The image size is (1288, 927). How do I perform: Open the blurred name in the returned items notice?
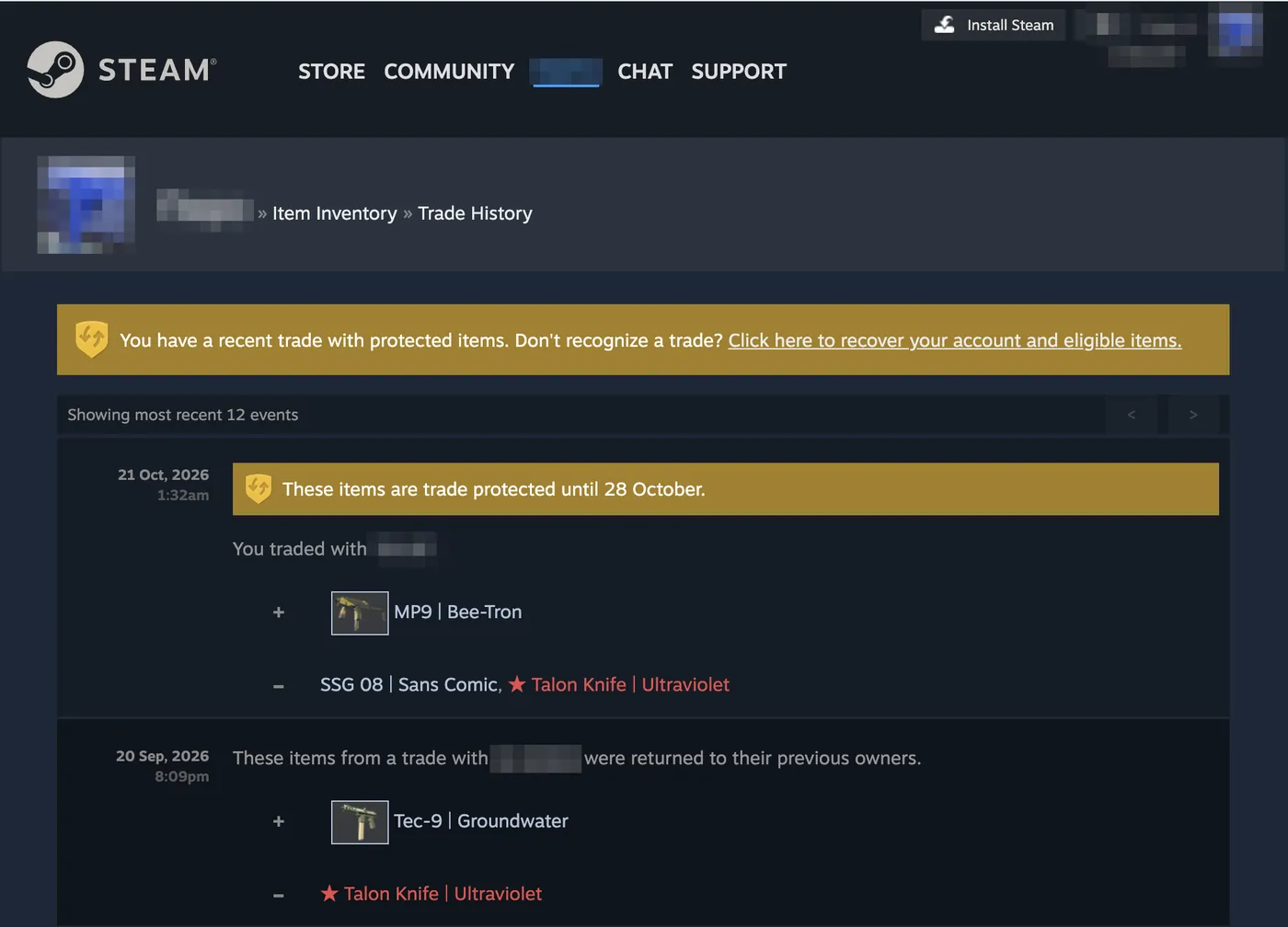535,759
